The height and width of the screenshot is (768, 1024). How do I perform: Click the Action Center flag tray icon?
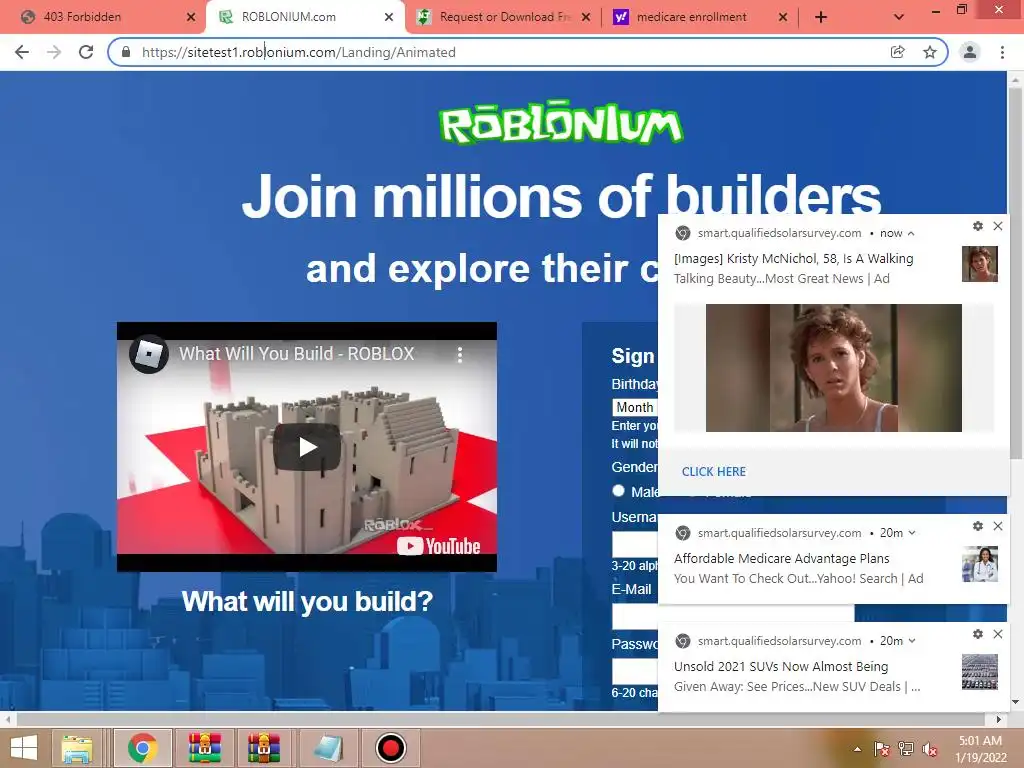(x=882, y=749)
